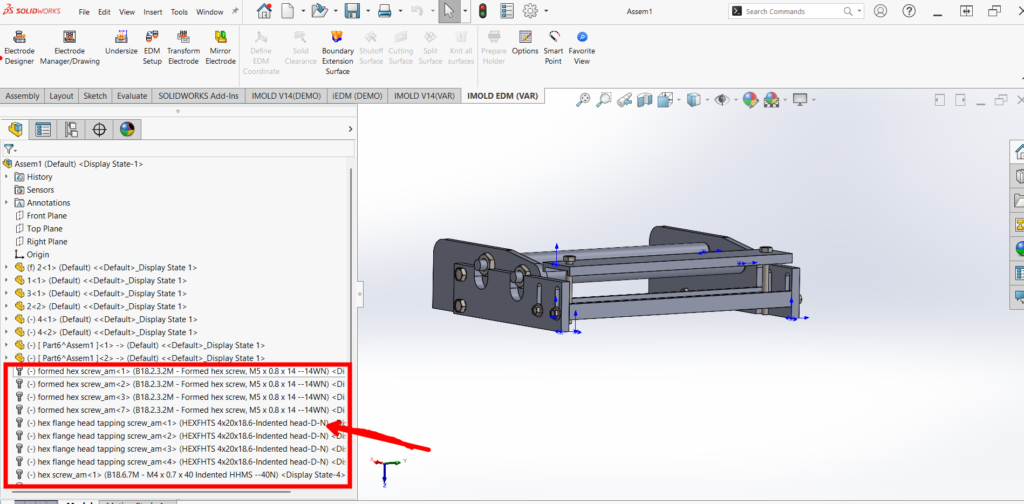
Task: Open the Electrode Designer tool
Action: (x=19, y=47)
